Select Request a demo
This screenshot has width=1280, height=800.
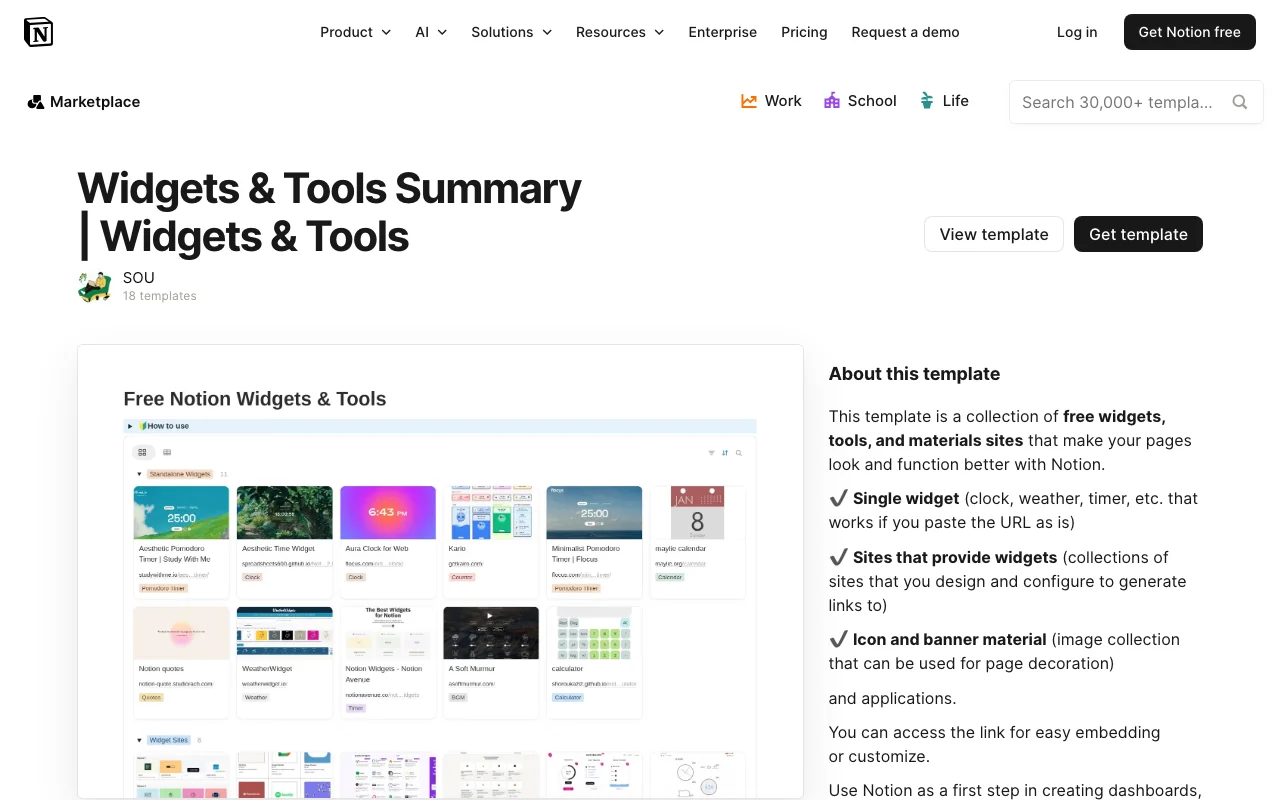pos(905,32)
